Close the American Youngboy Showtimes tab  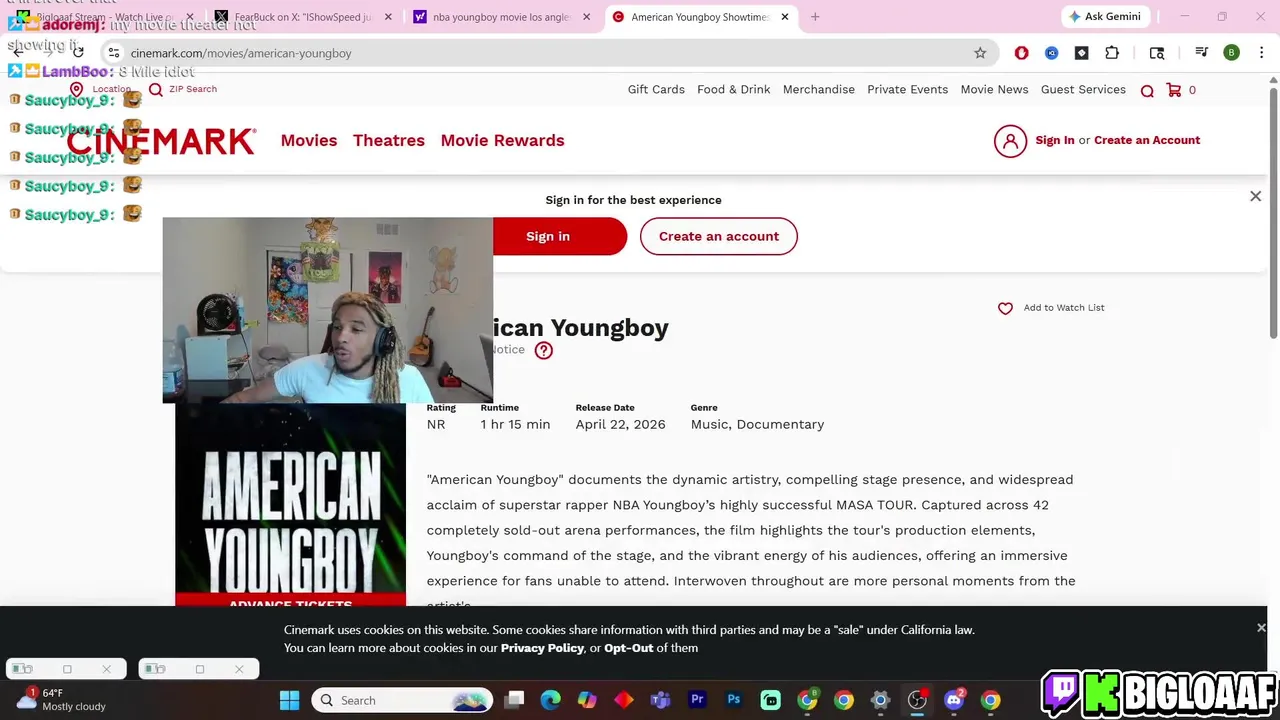[785, 17]
